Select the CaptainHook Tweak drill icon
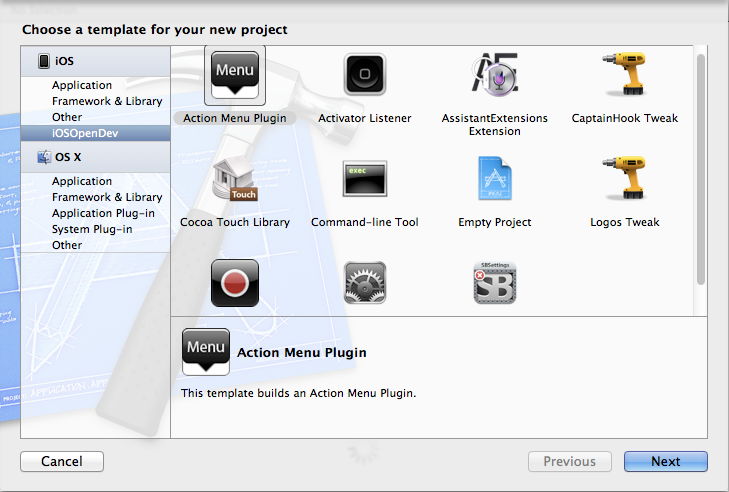Viewport: 729px width, 492px height. click(x=624, y=73)
